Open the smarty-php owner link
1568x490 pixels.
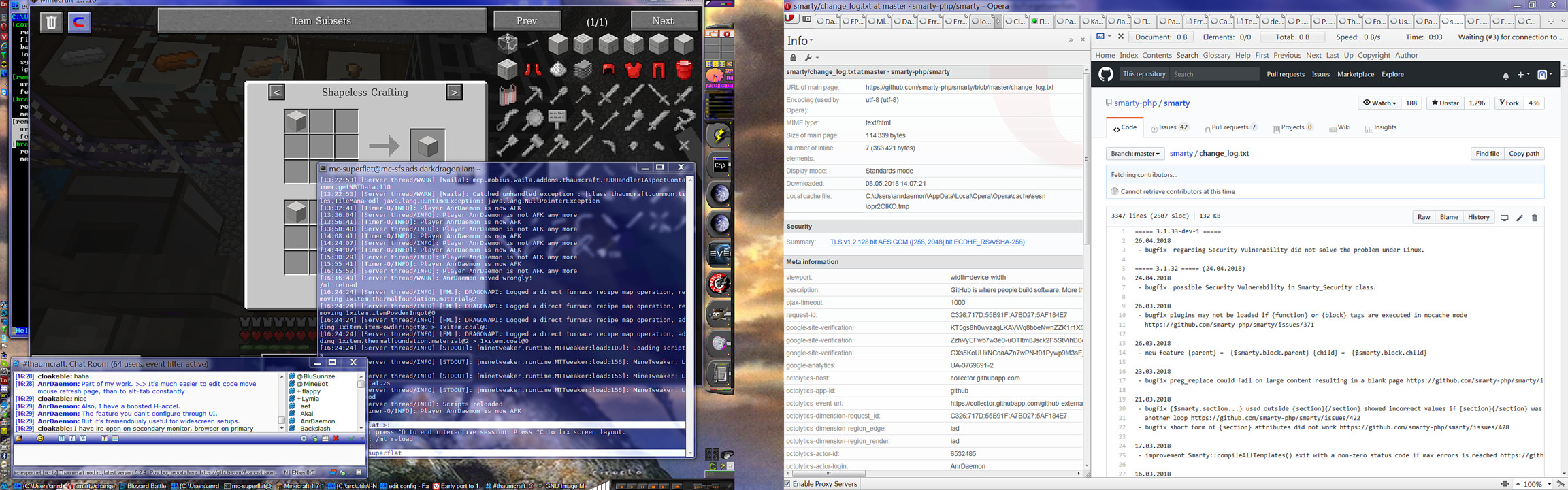pos(1135,103)
